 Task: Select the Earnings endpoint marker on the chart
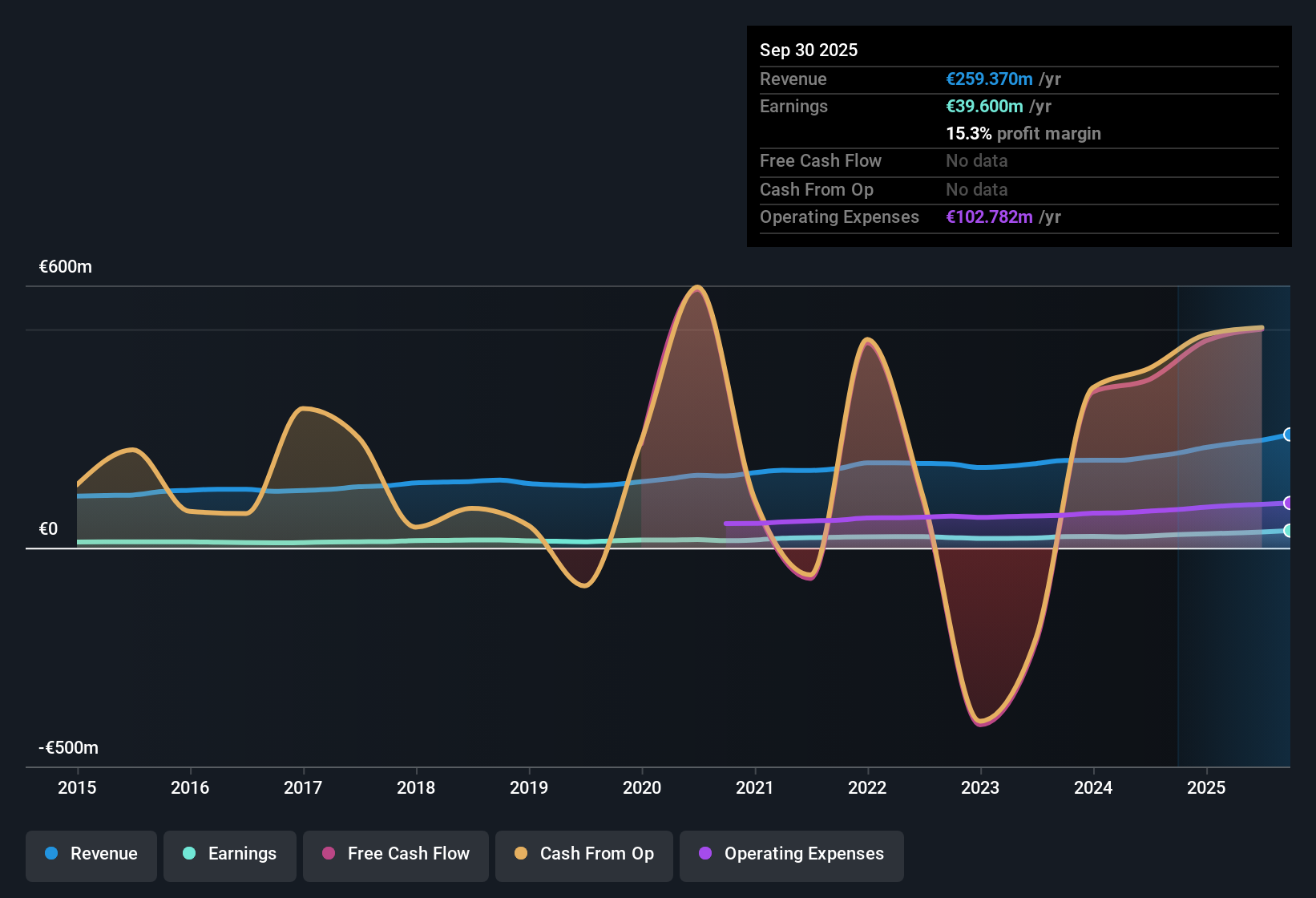(x=1288, y=530)
